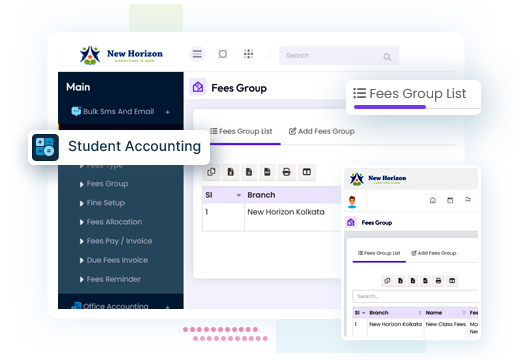Image resolution: width=520 pixels, height=360 pixels.
Task: Click Fees Group page icon in mobile preview
Action: click(351, 222)
